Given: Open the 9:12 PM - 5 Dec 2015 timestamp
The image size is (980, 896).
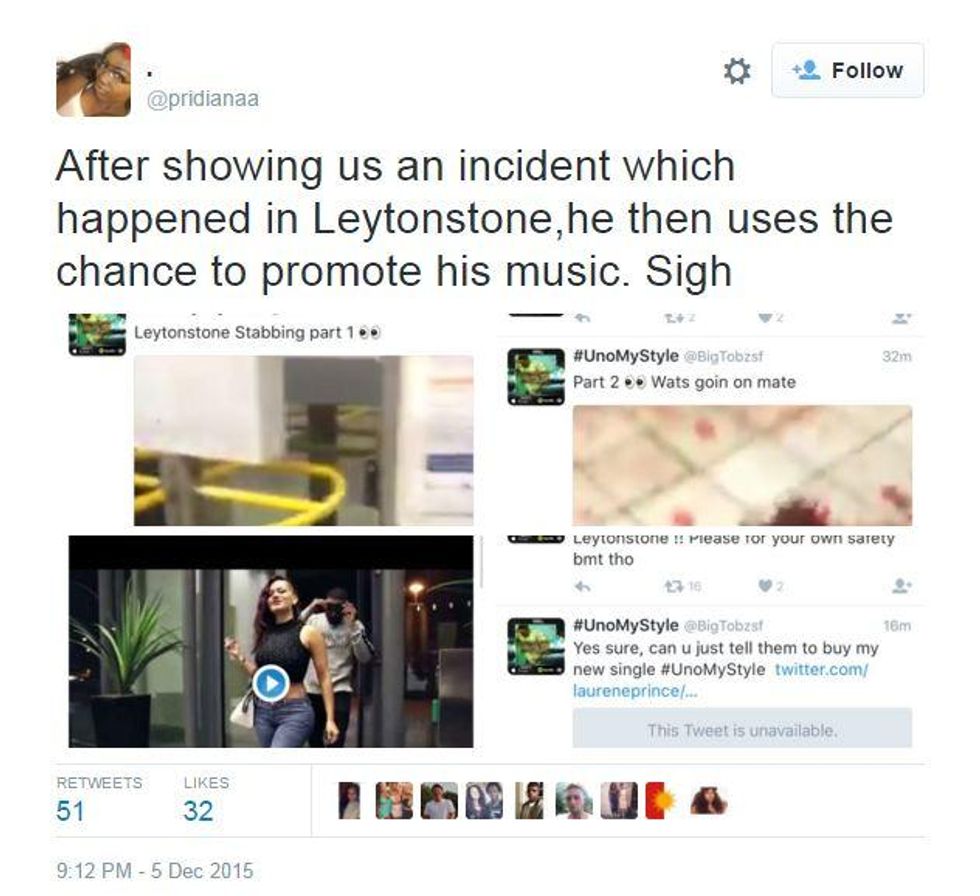Looking at the screenshot, I should [x=155, y=870].
